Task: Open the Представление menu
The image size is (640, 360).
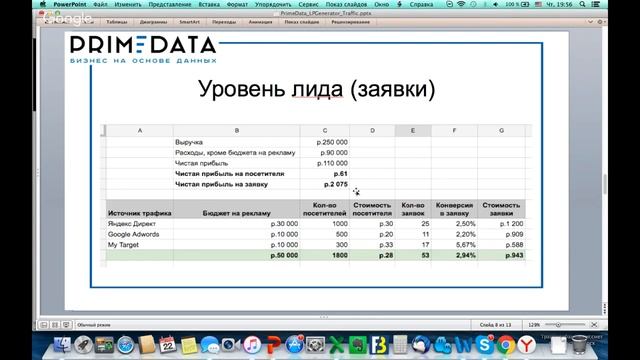Action: (x=170, y=4)
